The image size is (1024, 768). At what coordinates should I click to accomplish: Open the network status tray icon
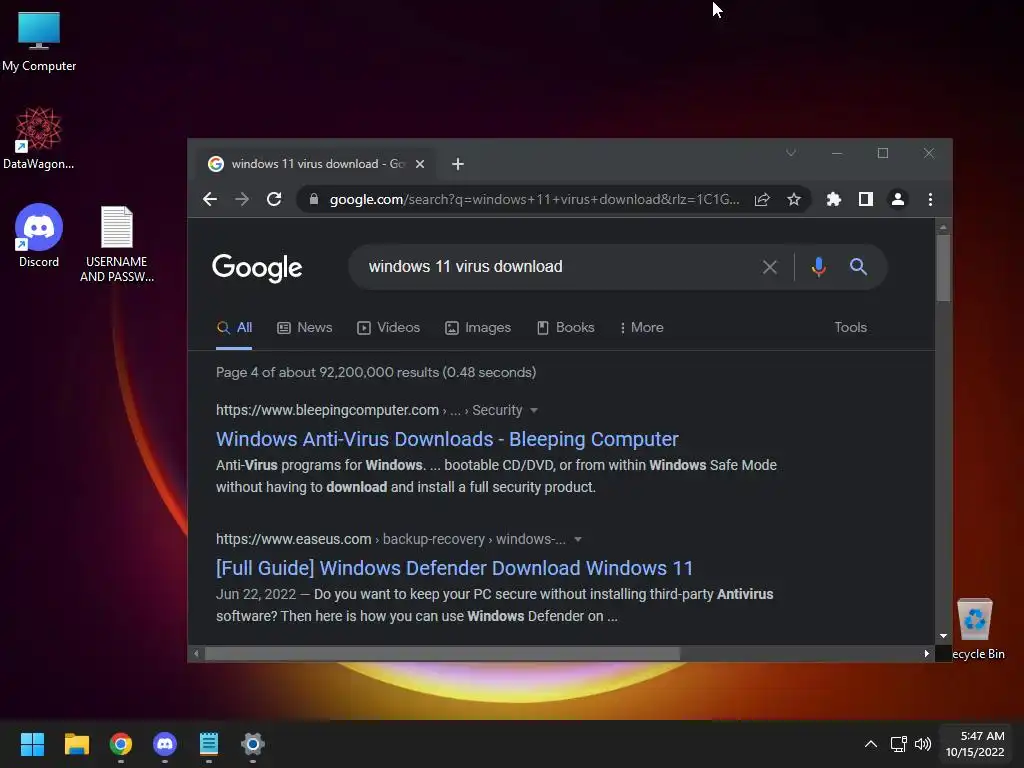[899, 744]
